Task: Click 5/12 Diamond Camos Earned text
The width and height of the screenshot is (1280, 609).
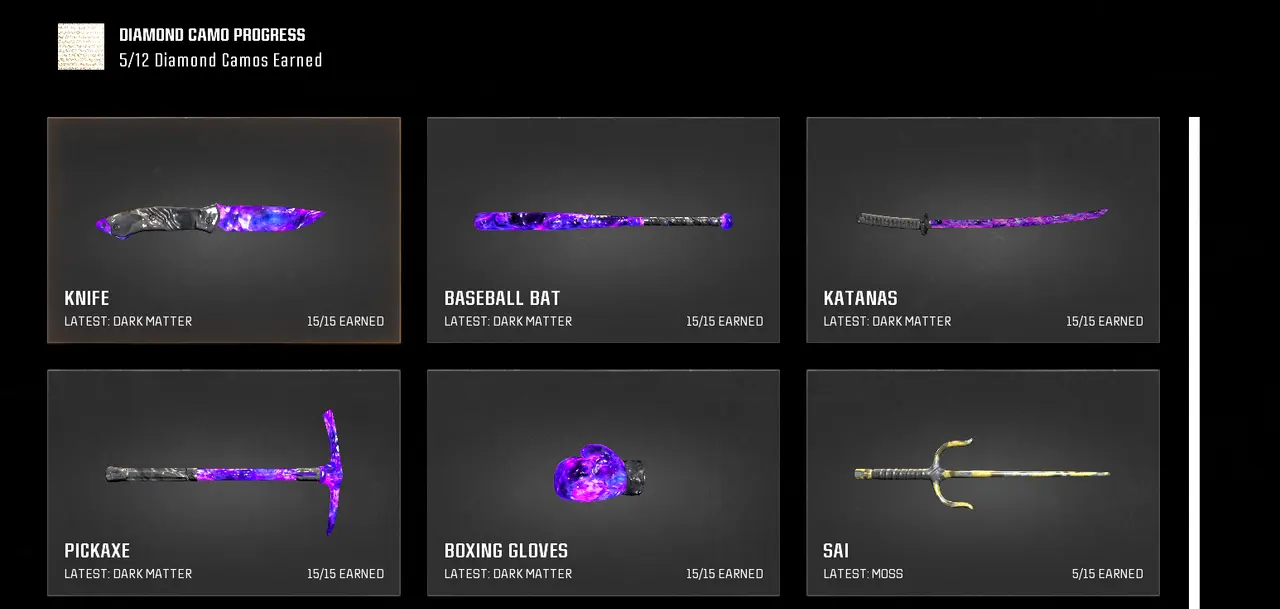Action: (x=220, y=60)
